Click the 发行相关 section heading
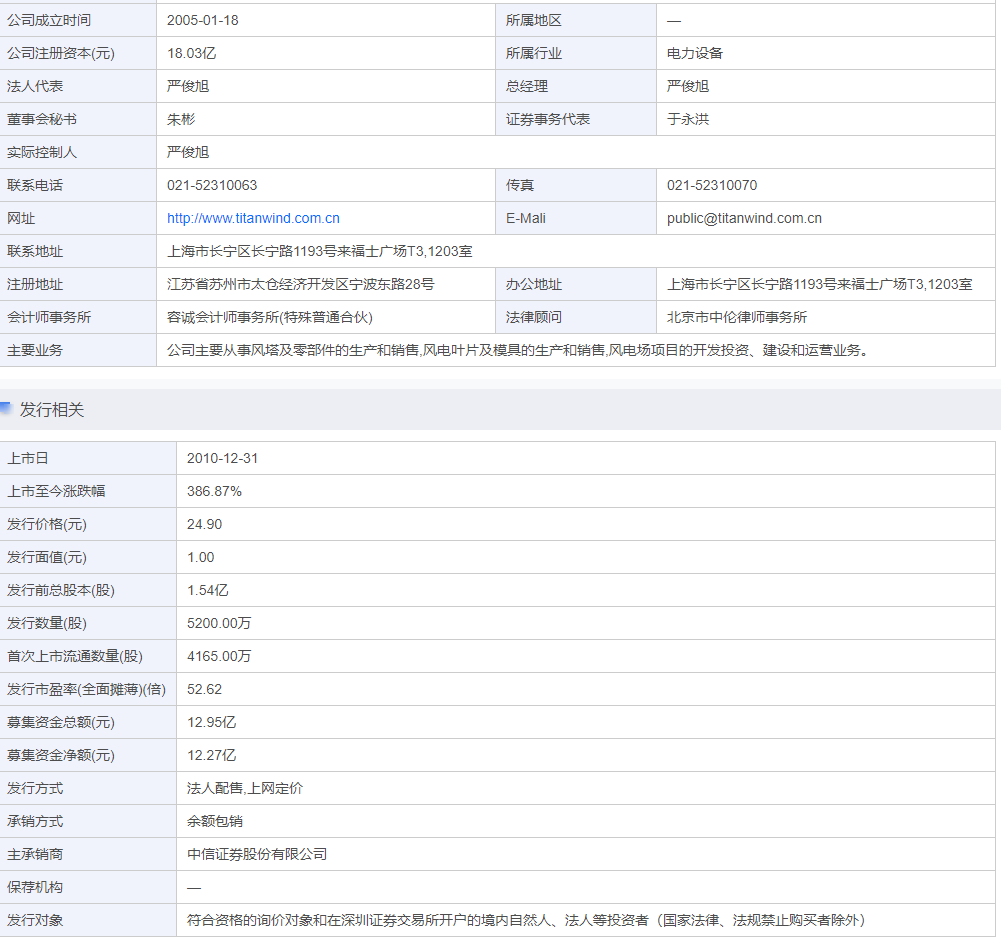 tap(52, 410)
